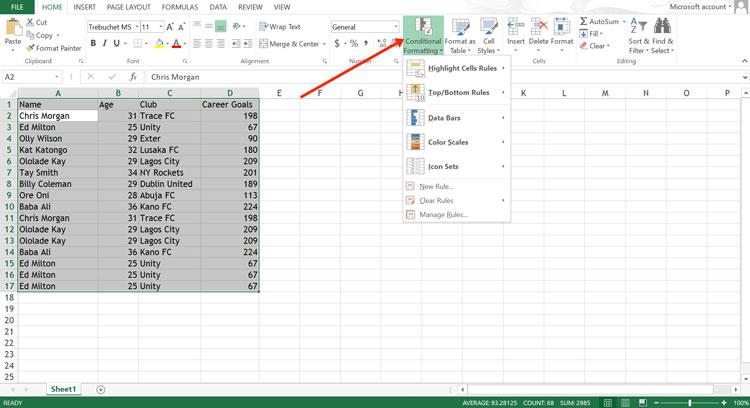Open the font name Trebuchet MS dropdown
Screen dimensions: 750x408
click(x=137, y=27)
